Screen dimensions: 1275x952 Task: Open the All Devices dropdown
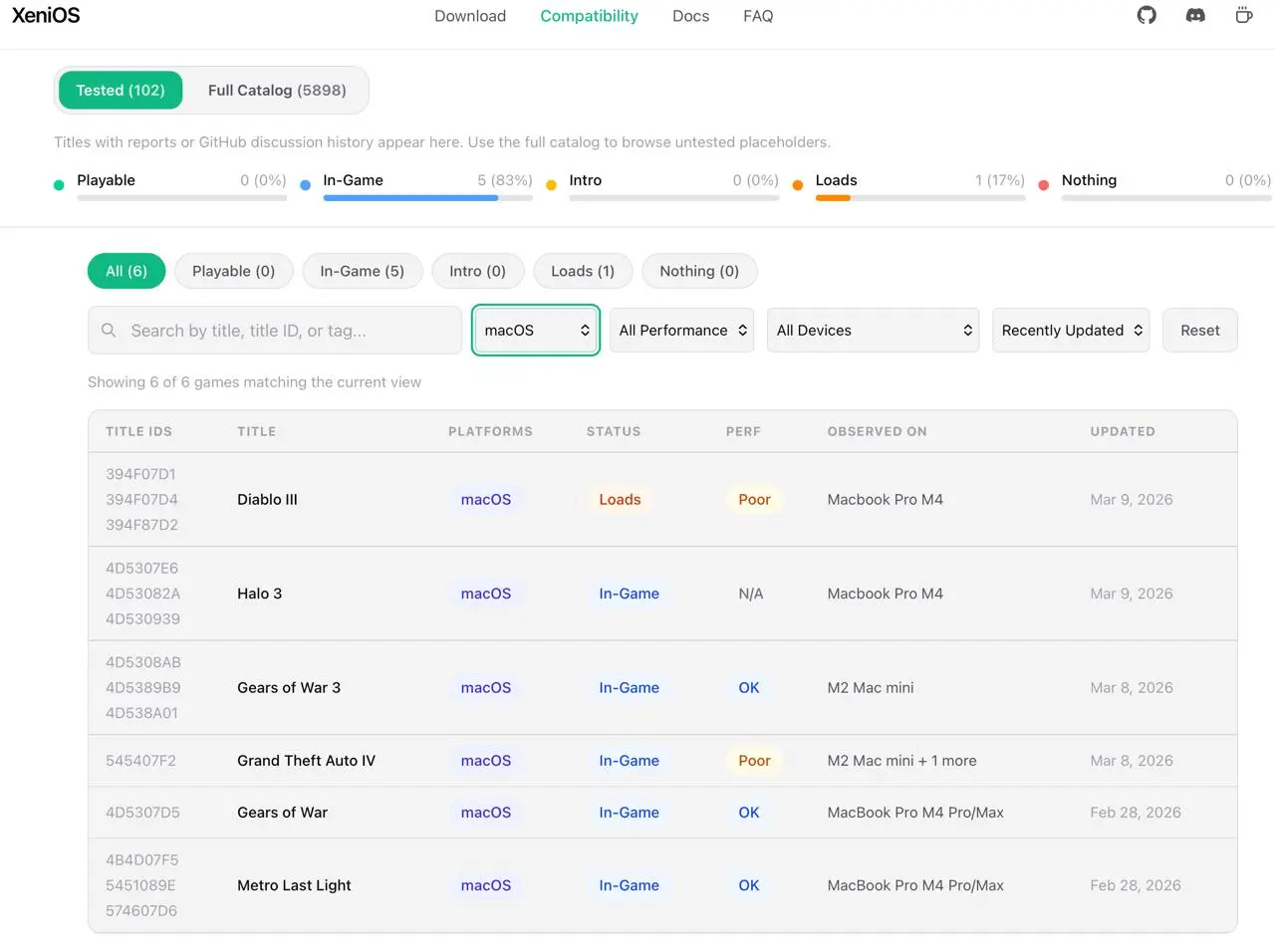click(874, 331)
